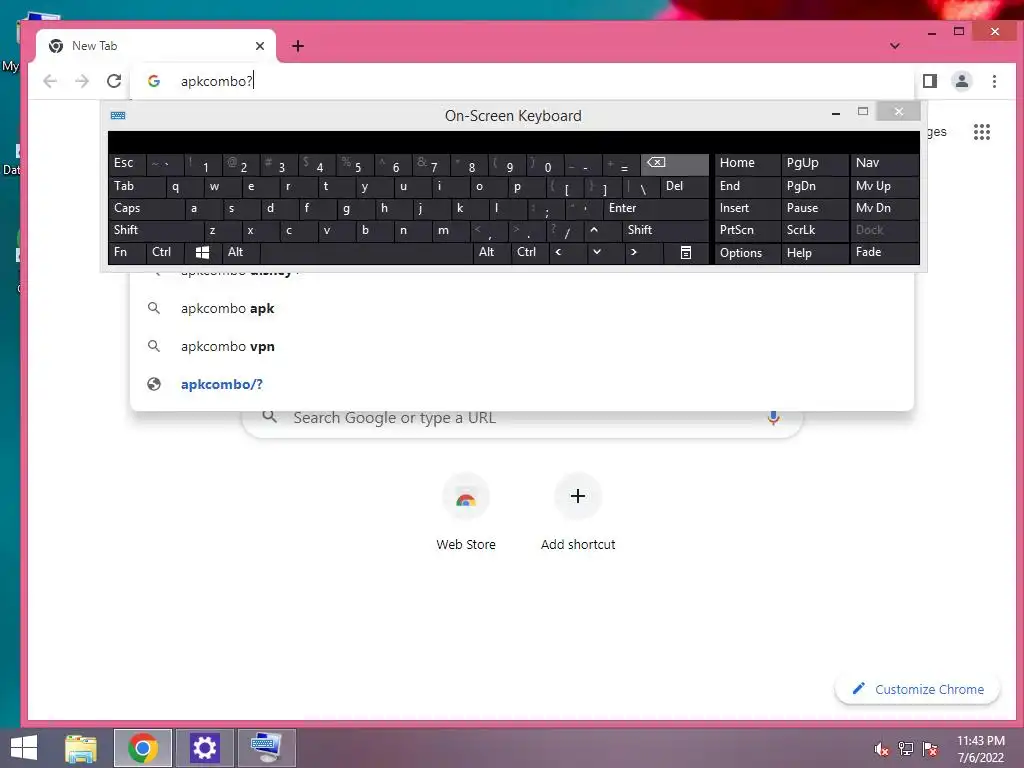Select the apkcombo apk suggestion

522,308
